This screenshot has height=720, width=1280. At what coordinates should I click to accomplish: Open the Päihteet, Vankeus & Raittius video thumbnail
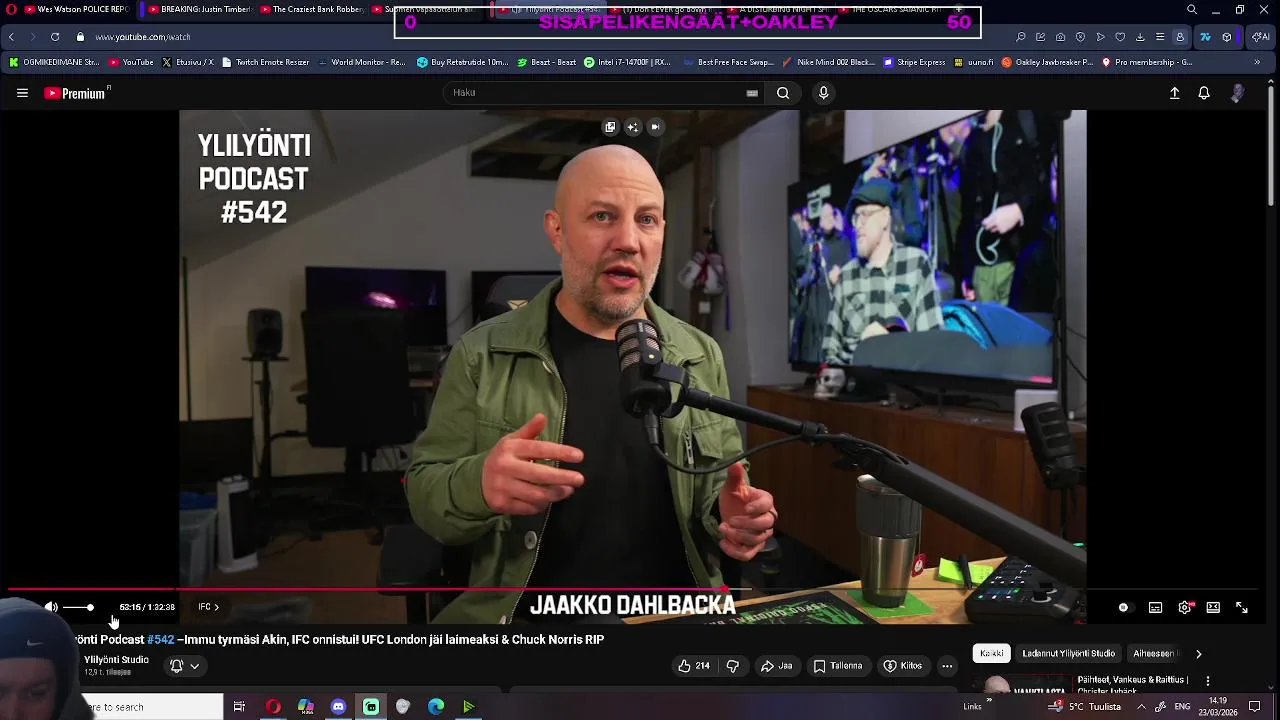click(x=1024, y=686)
